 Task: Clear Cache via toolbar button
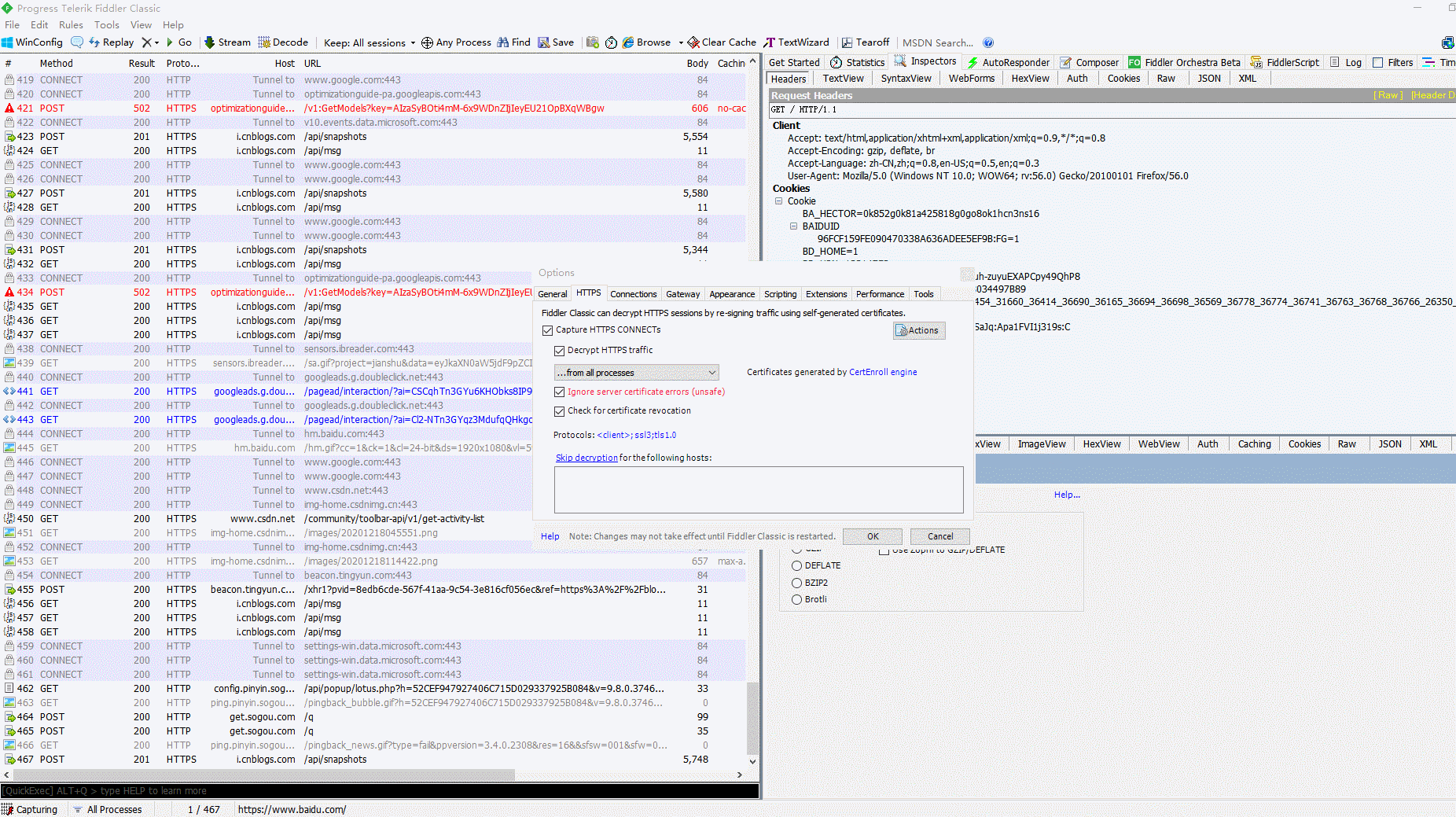coord(722,42)
